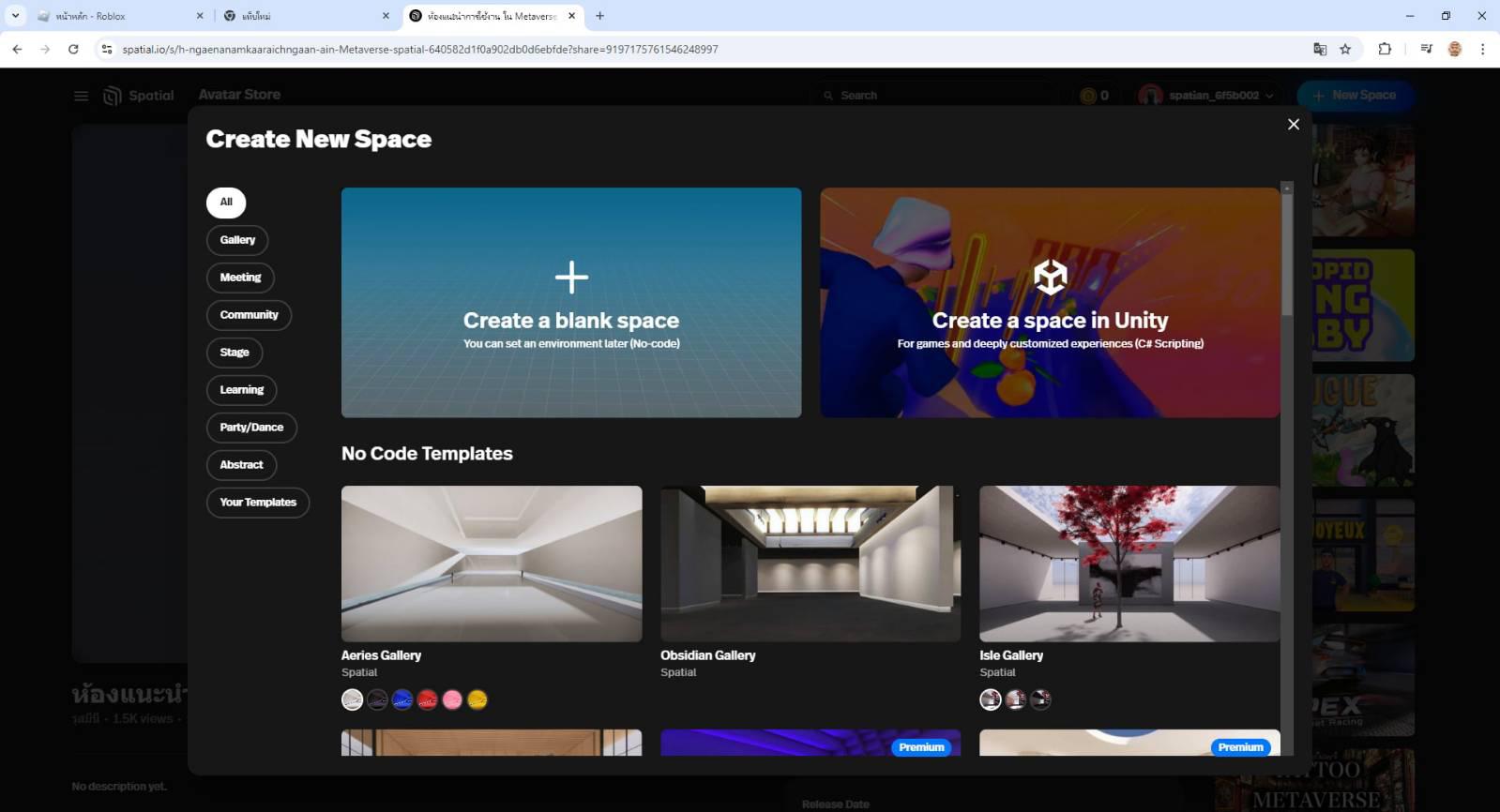1500x812 pixels.
Task: Open the Chrome three-dot menu
Action: 1482,49
